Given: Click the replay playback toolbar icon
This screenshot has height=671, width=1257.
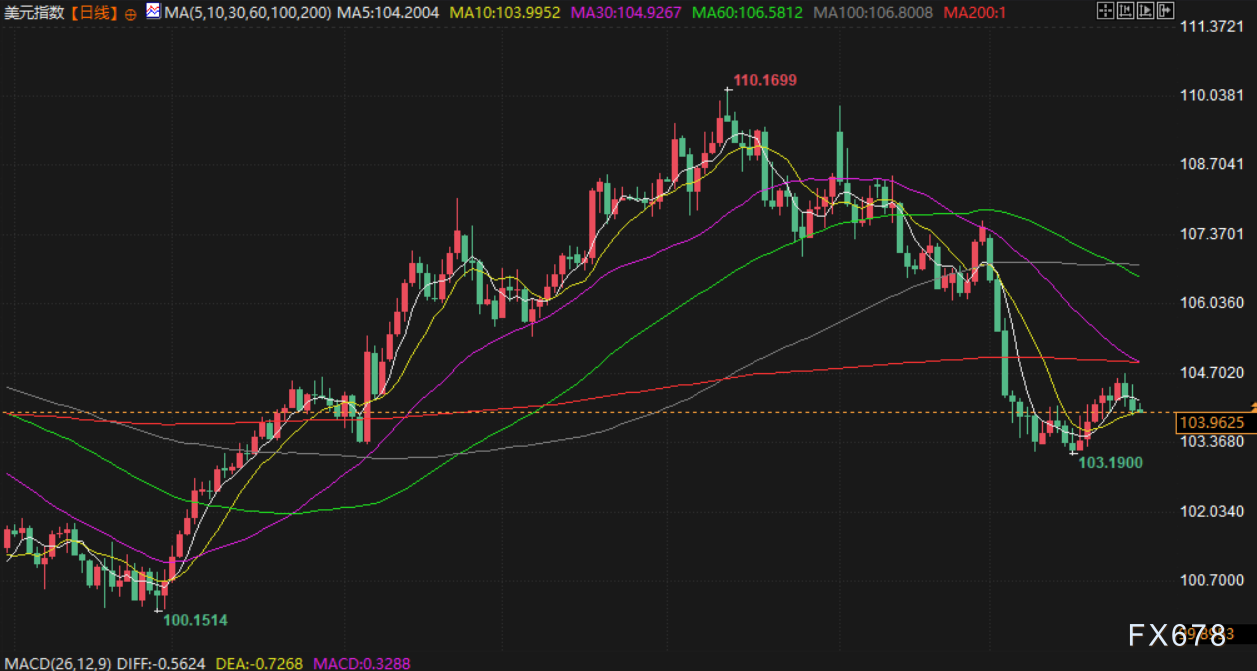Looking at the screenshot, I should [x=1146, y=10].
